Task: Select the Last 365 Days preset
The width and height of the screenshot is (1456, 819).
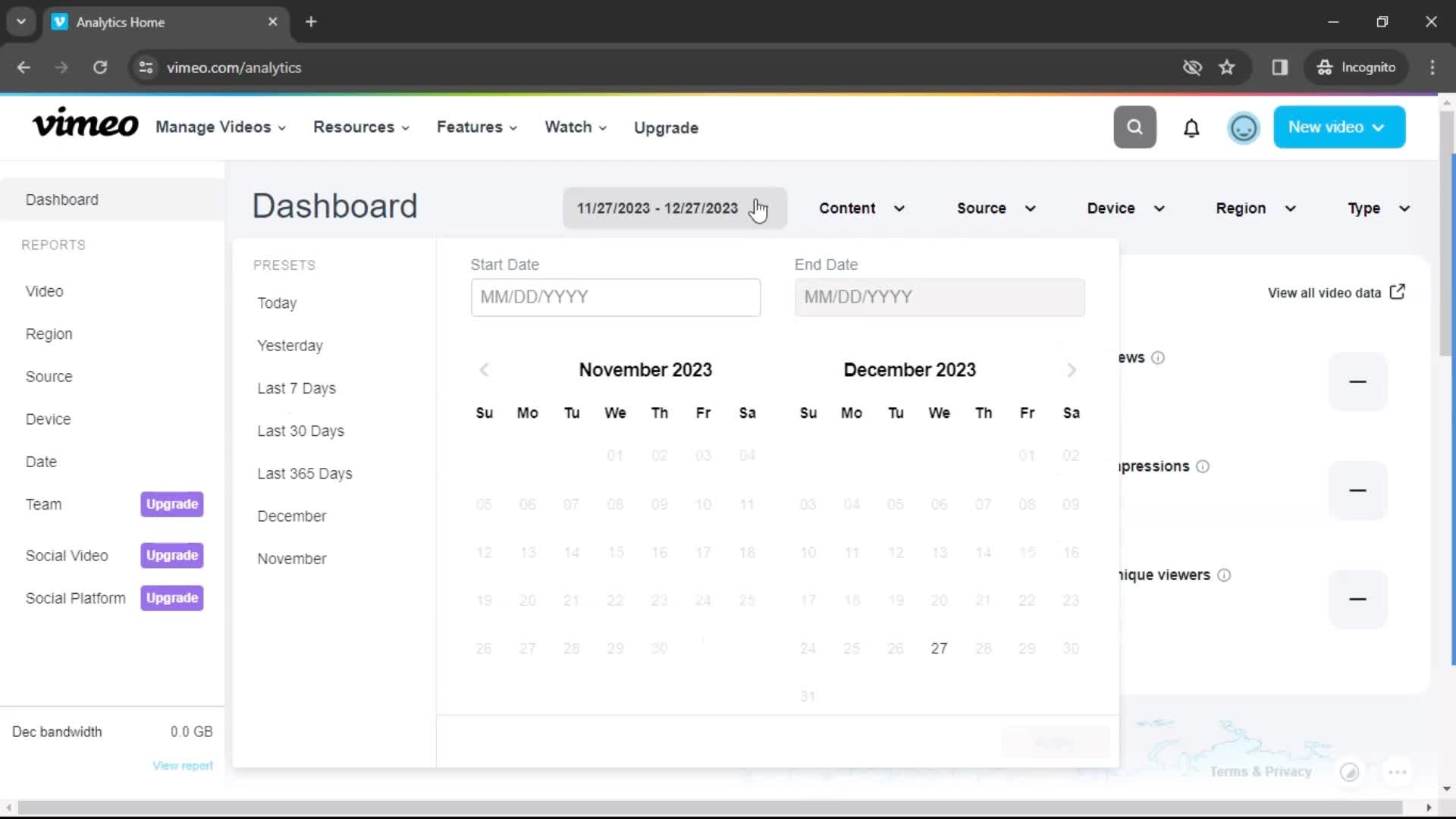Action: click(x=305, y=473)
